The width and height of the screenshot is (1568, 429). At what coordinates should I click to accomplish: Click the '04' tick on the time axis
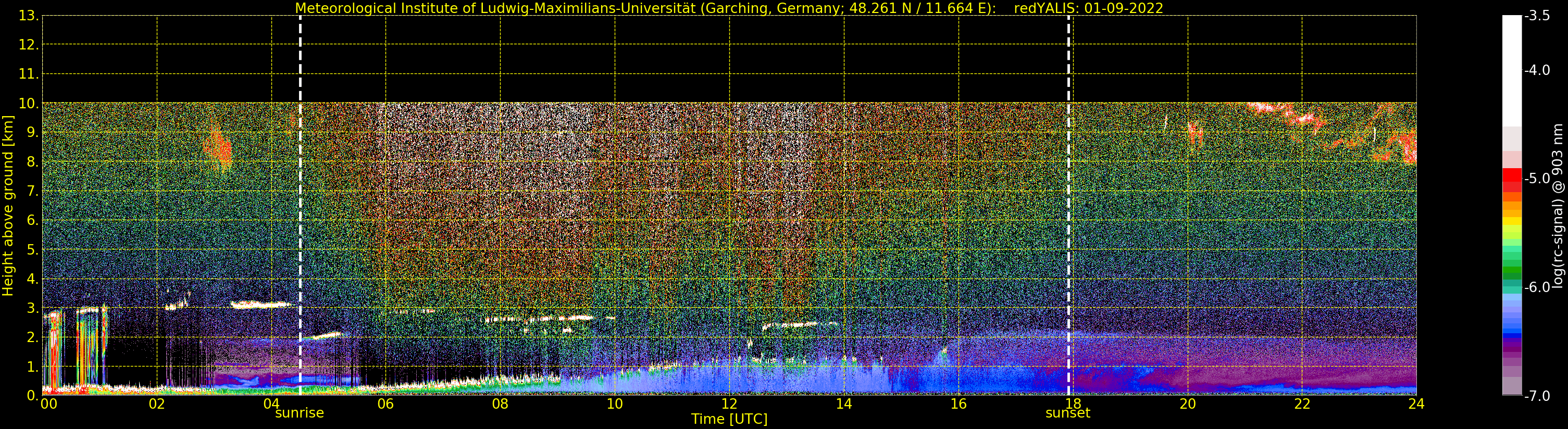[x=271, y=404]
